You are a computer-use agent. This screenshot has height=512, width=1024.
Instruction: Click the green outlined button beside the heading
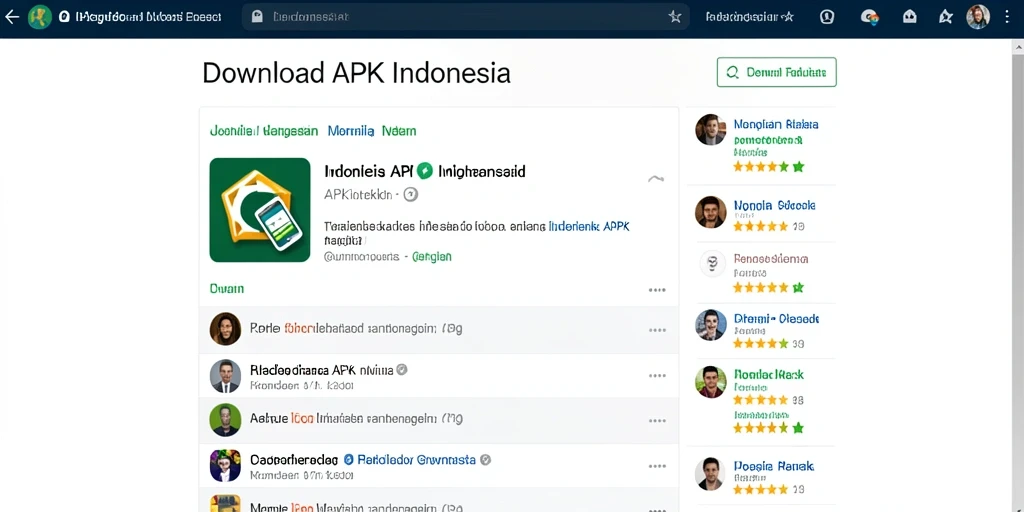(x=776, y=72)
